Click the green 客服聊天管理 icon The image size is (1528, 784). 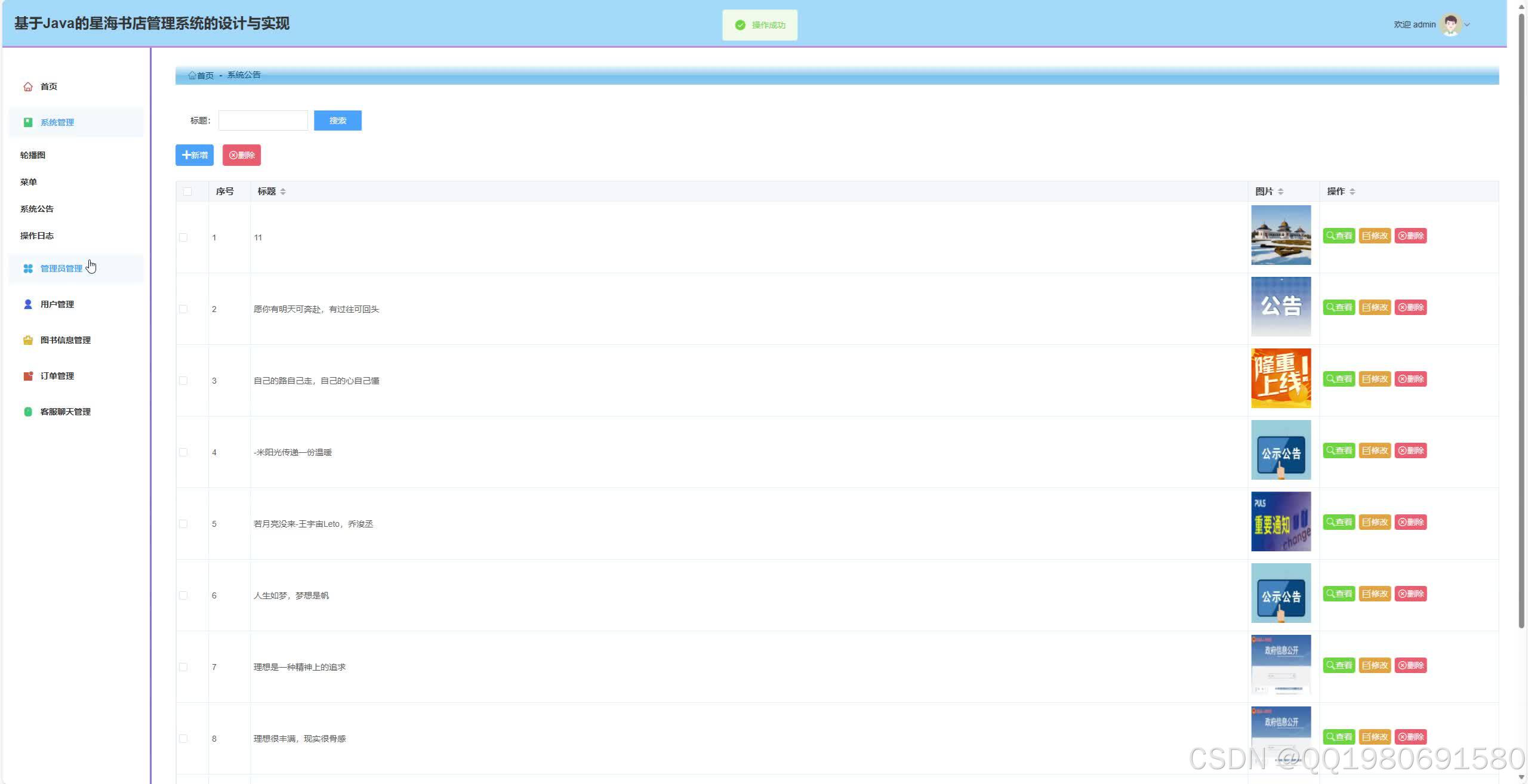(27, 412)
